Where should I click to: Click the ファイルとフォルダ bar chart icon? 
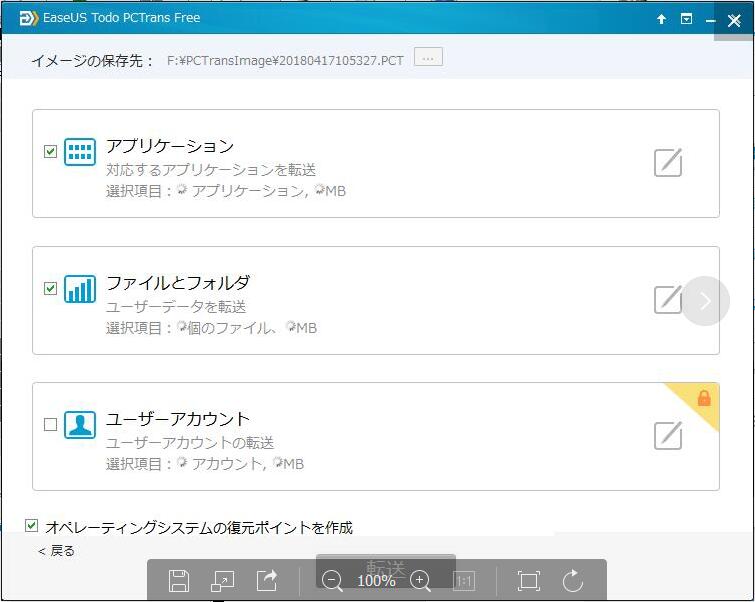click(80, 288)
